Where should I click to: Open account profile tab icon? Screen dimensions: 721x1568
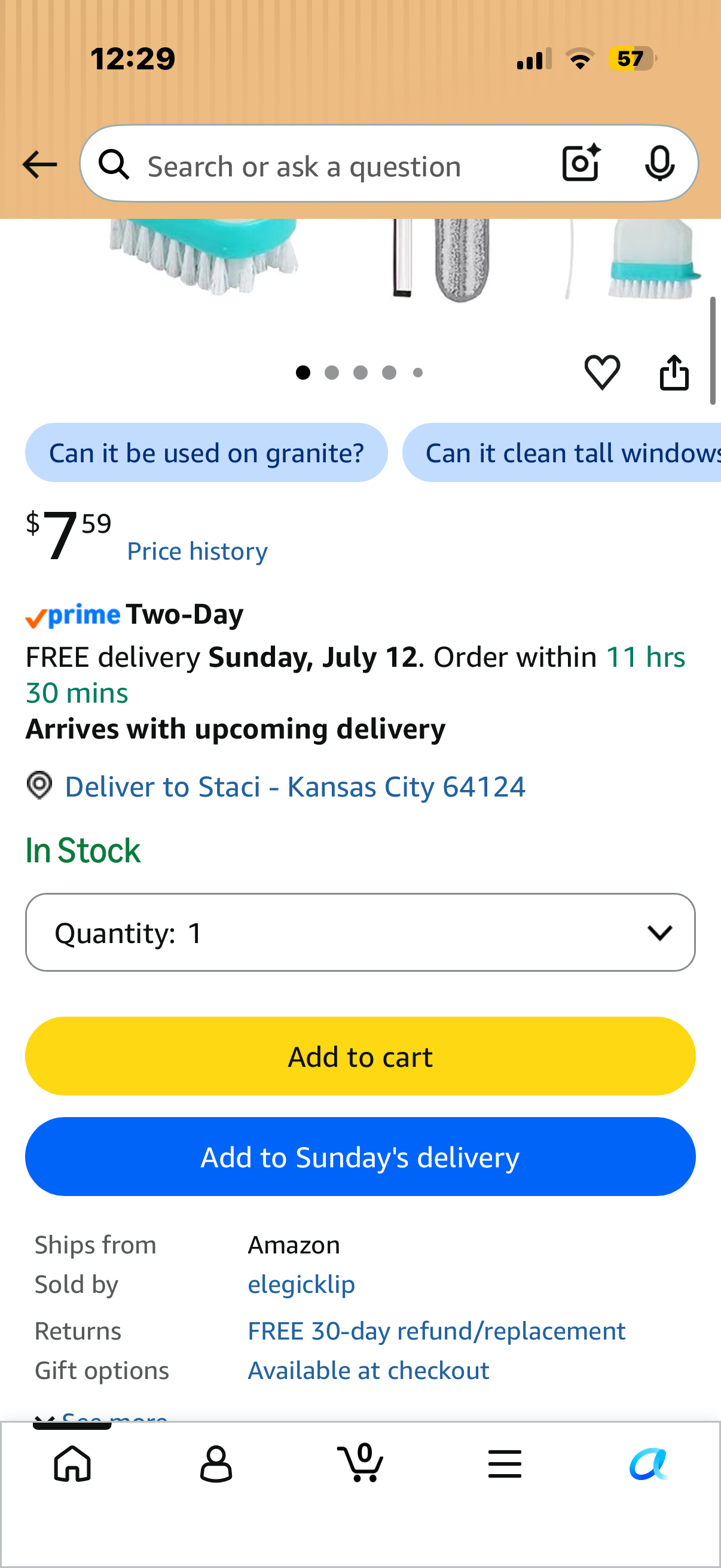click(216, 1464)
